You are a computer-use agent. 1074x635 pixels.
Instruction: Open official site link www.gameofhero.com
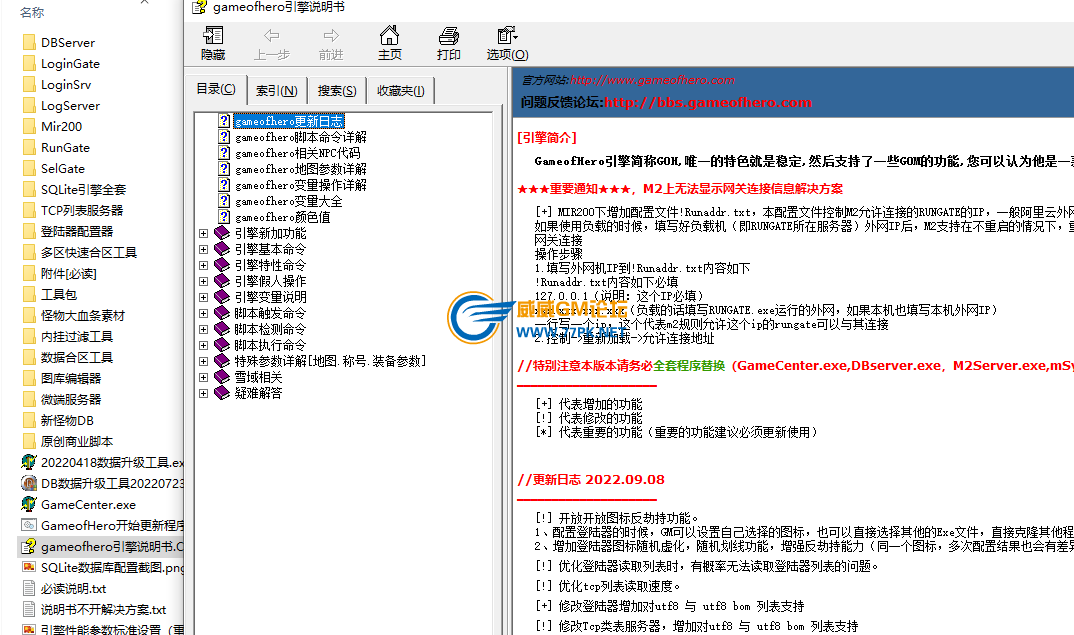point(652,80)
